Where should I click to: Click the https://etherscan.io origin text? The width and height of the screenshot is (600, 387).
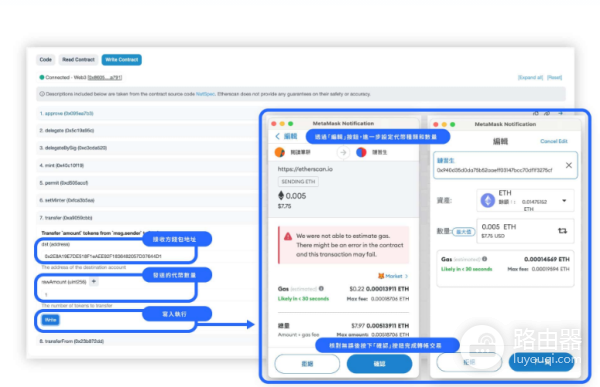pyautogui.click(x=305, y=169)
